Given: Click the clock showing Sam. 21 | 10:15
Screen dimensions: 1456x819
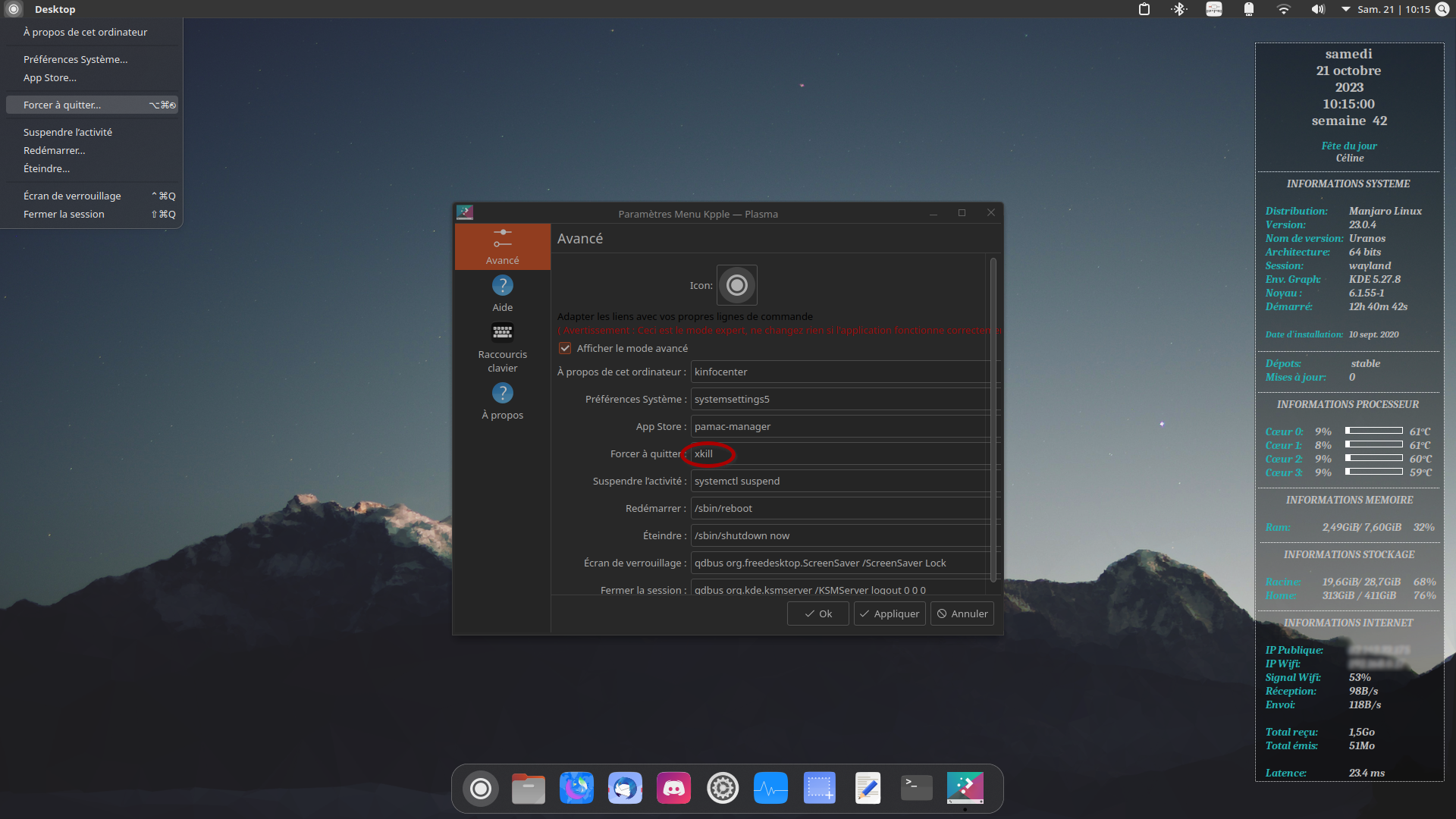Looking at the screenshot, I should [1394, 9].
